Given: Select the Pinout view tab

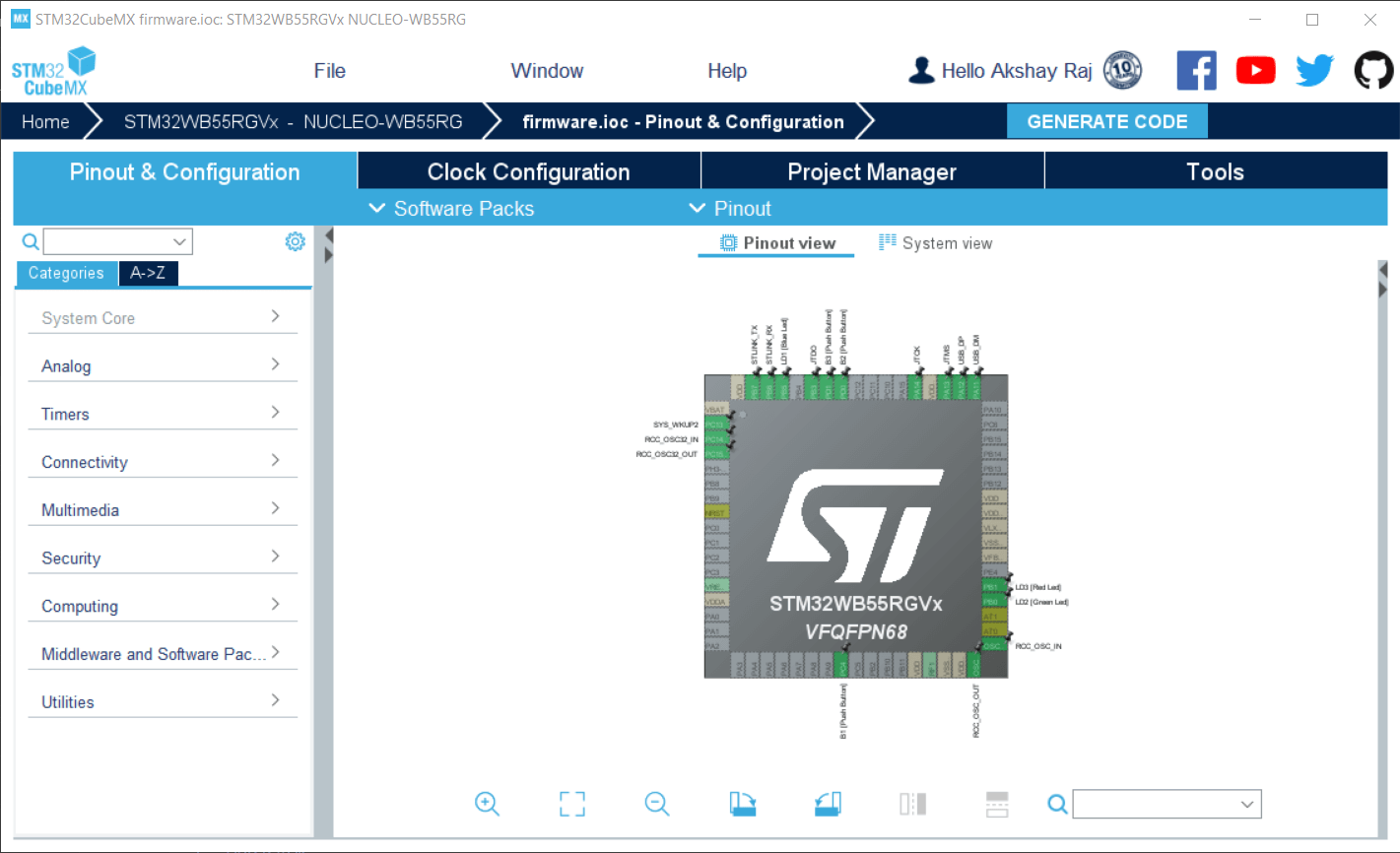Looking at the screenshot, I should coord(776,243).
